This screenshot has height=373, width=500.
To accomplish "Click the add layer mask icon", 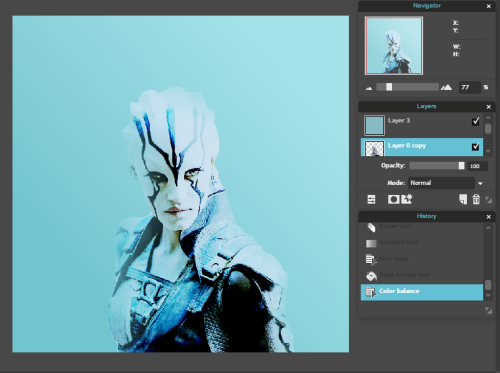I will 394,200.
